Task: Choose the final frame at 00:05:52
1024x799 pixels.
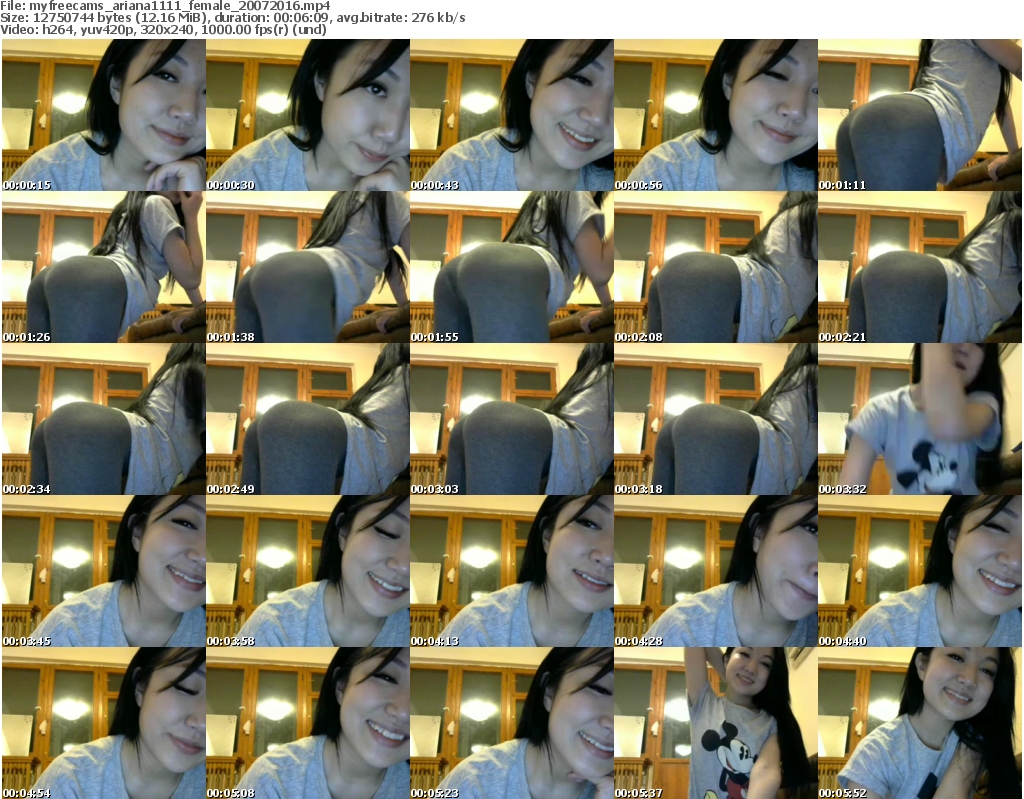Action: pos(920,723)
